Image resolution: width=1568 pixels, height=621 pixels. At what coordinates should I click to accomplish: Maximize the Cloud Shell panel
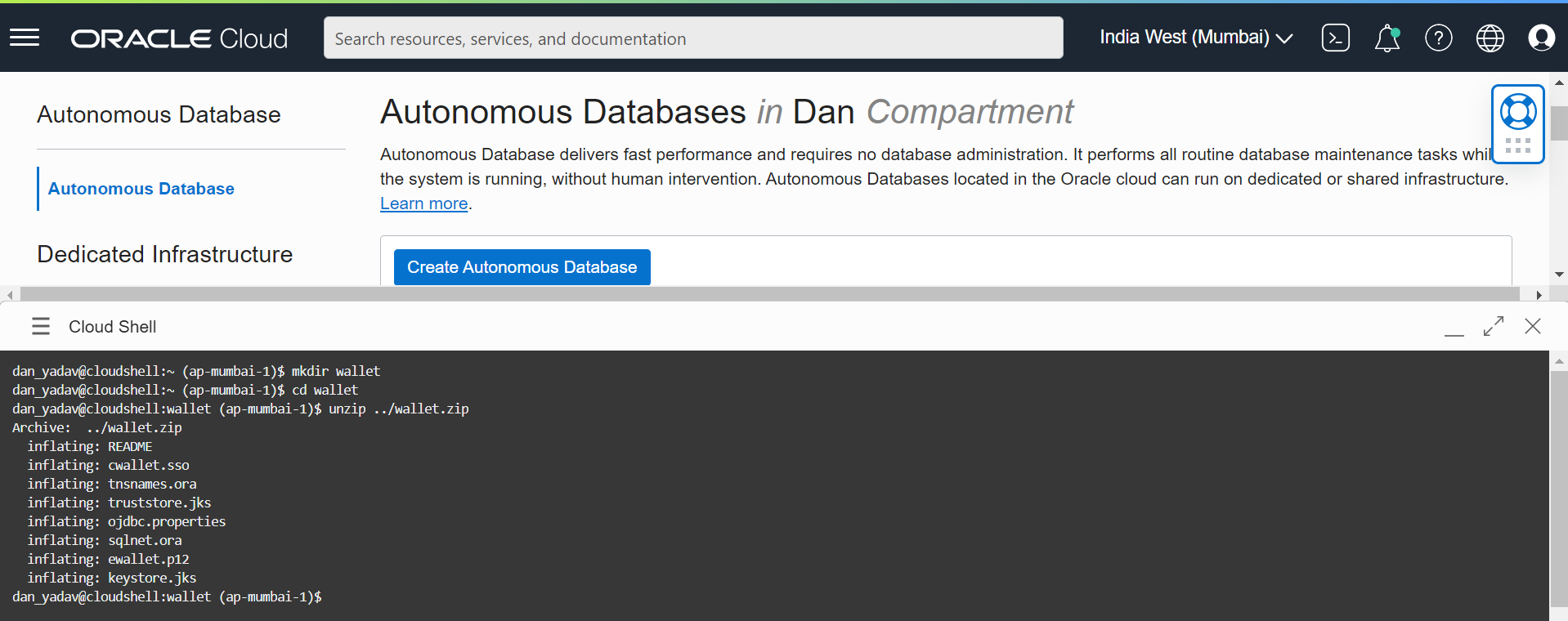coord(1494,326)
